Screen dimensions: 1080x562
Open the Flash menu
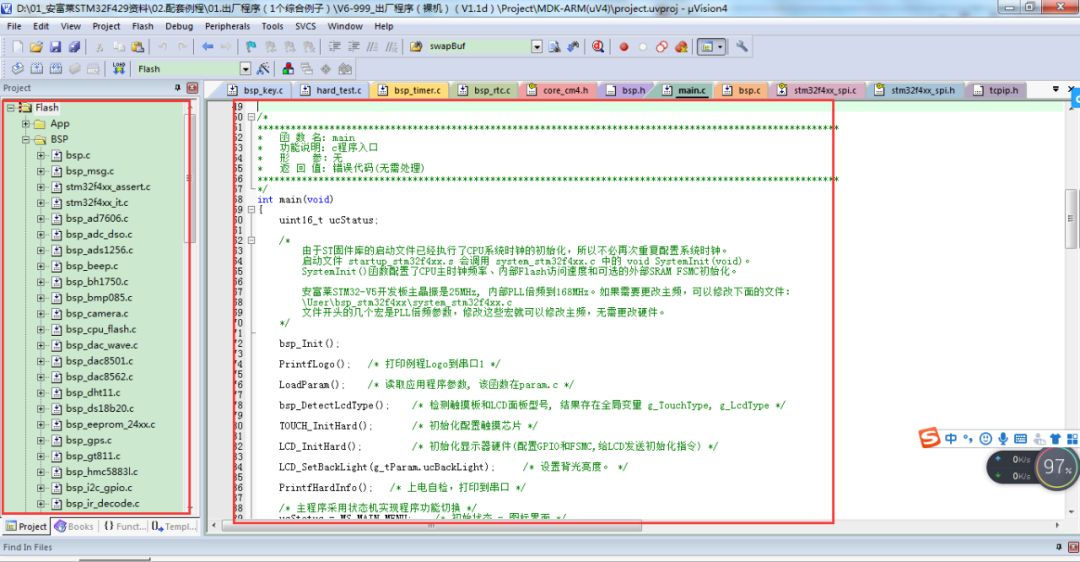point(143,26)
